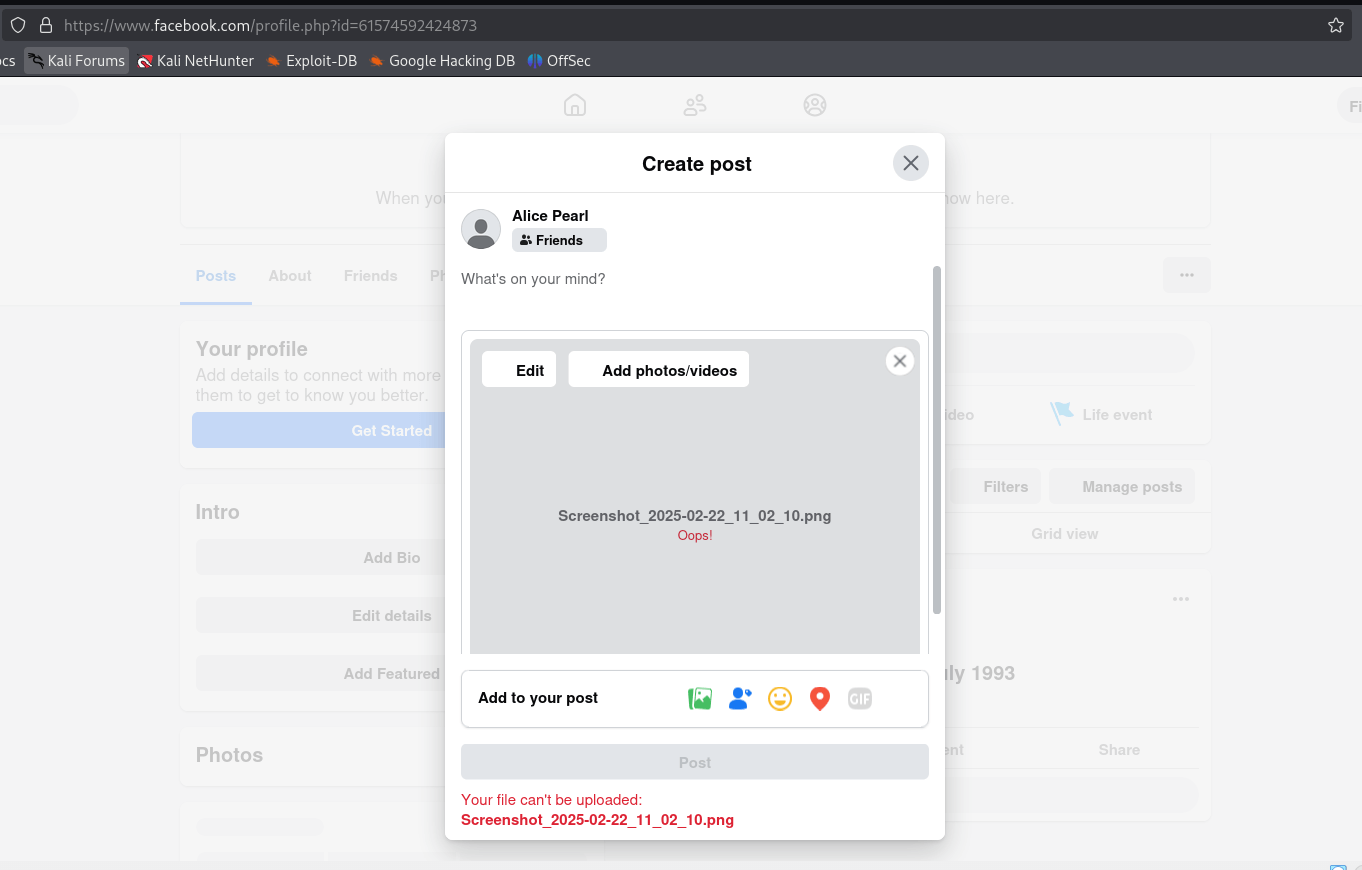Image resolution: width=1362 pixels, height=870 pixels.
Task: Open the Kali NetHunter bookmark
Action: [x=196, y=61]
